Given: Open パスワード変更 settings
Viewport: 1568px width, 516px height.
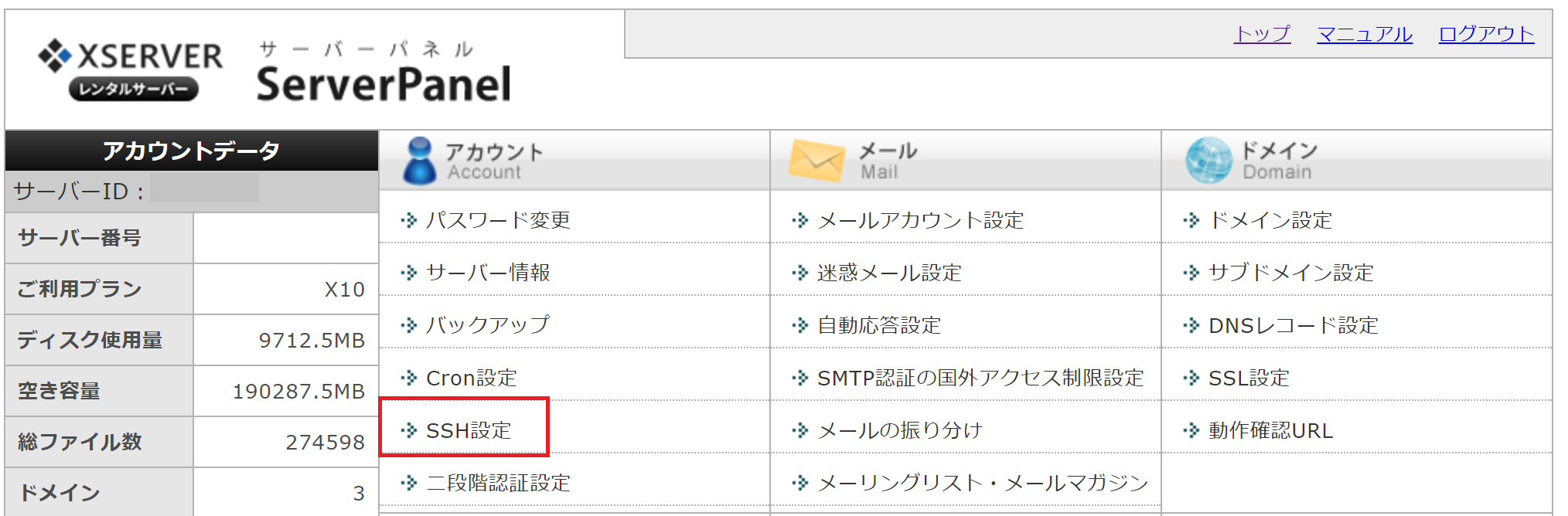Looking at the screenshot, I should [x=498, y=220].
